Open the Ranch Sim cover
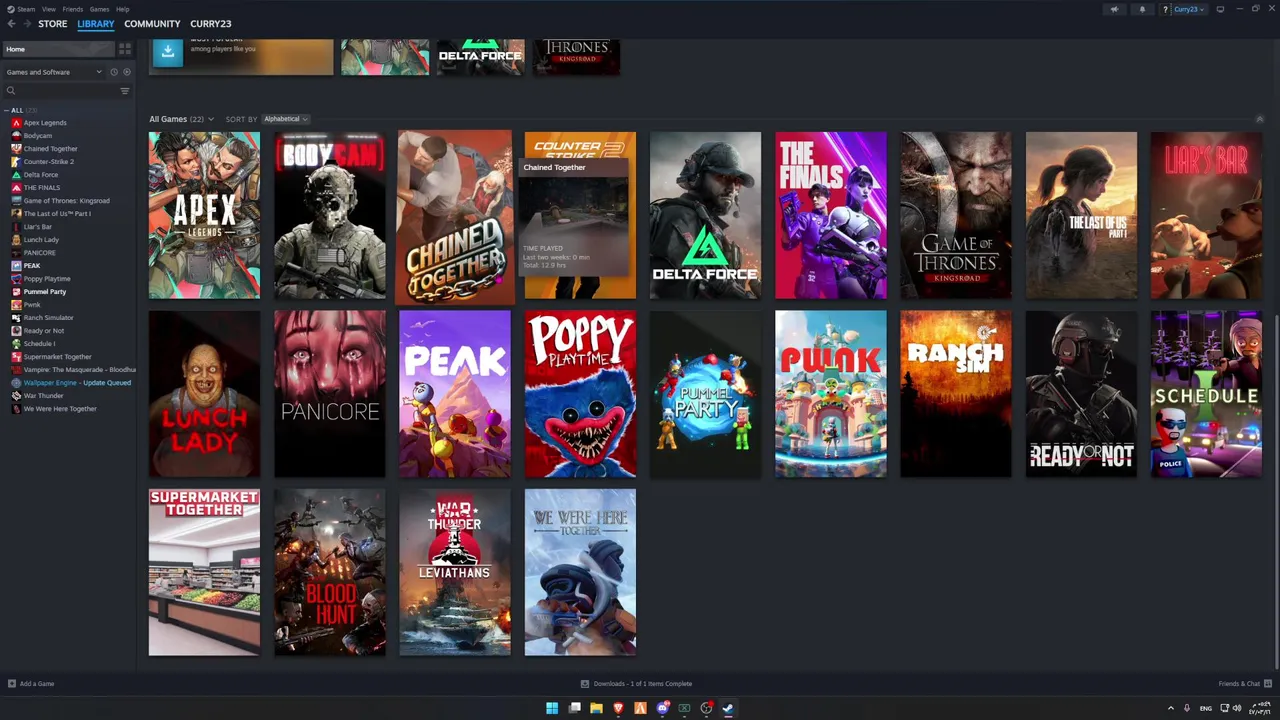1280x720 pixels. click(955, 394)
